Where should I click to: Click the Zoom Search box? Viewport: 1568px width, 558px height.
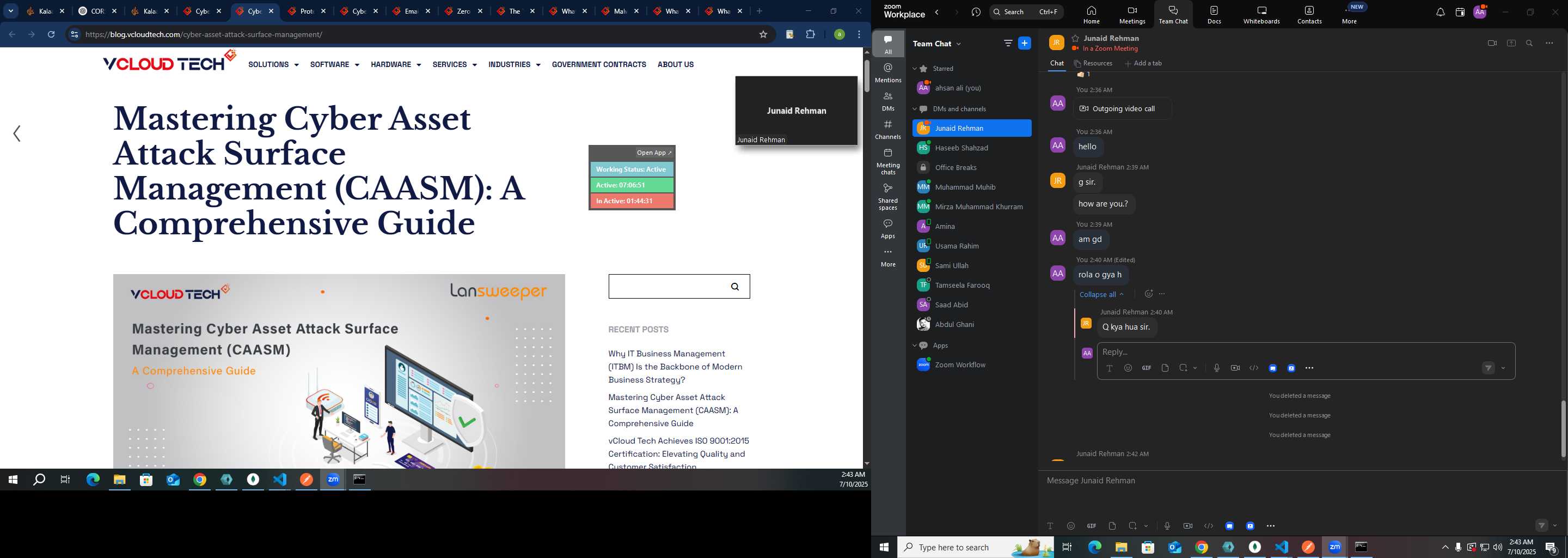[1026, 12]
